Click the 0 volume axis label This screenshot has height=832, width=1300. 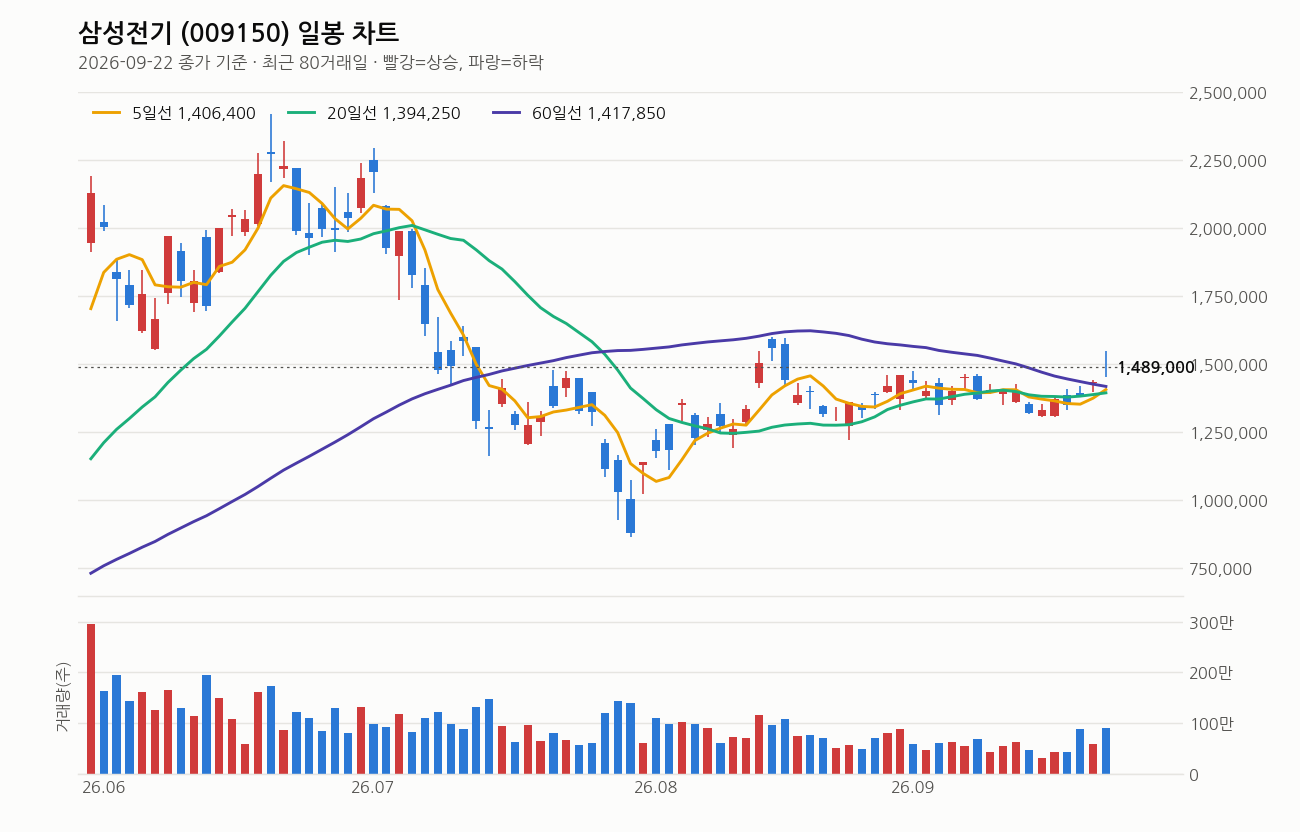coord(1195,774)
